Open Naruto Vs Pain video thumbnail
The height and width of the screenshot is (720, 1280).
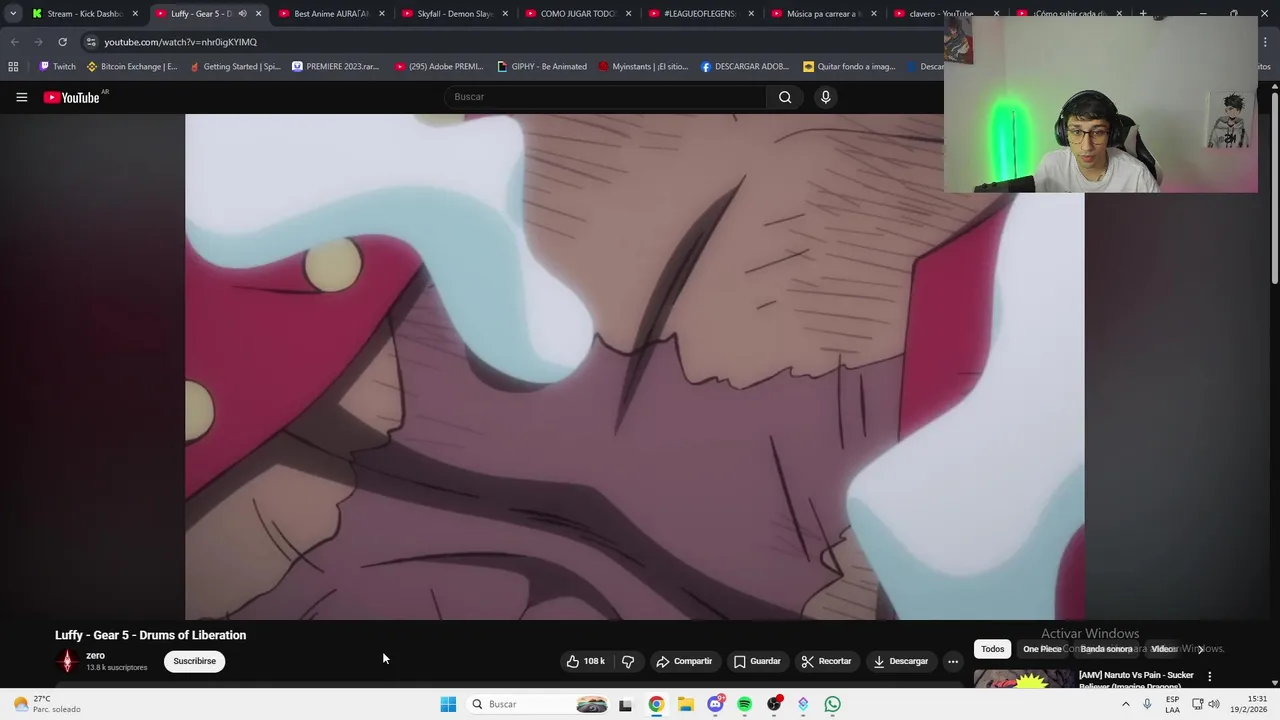(x=1023, y=679)
